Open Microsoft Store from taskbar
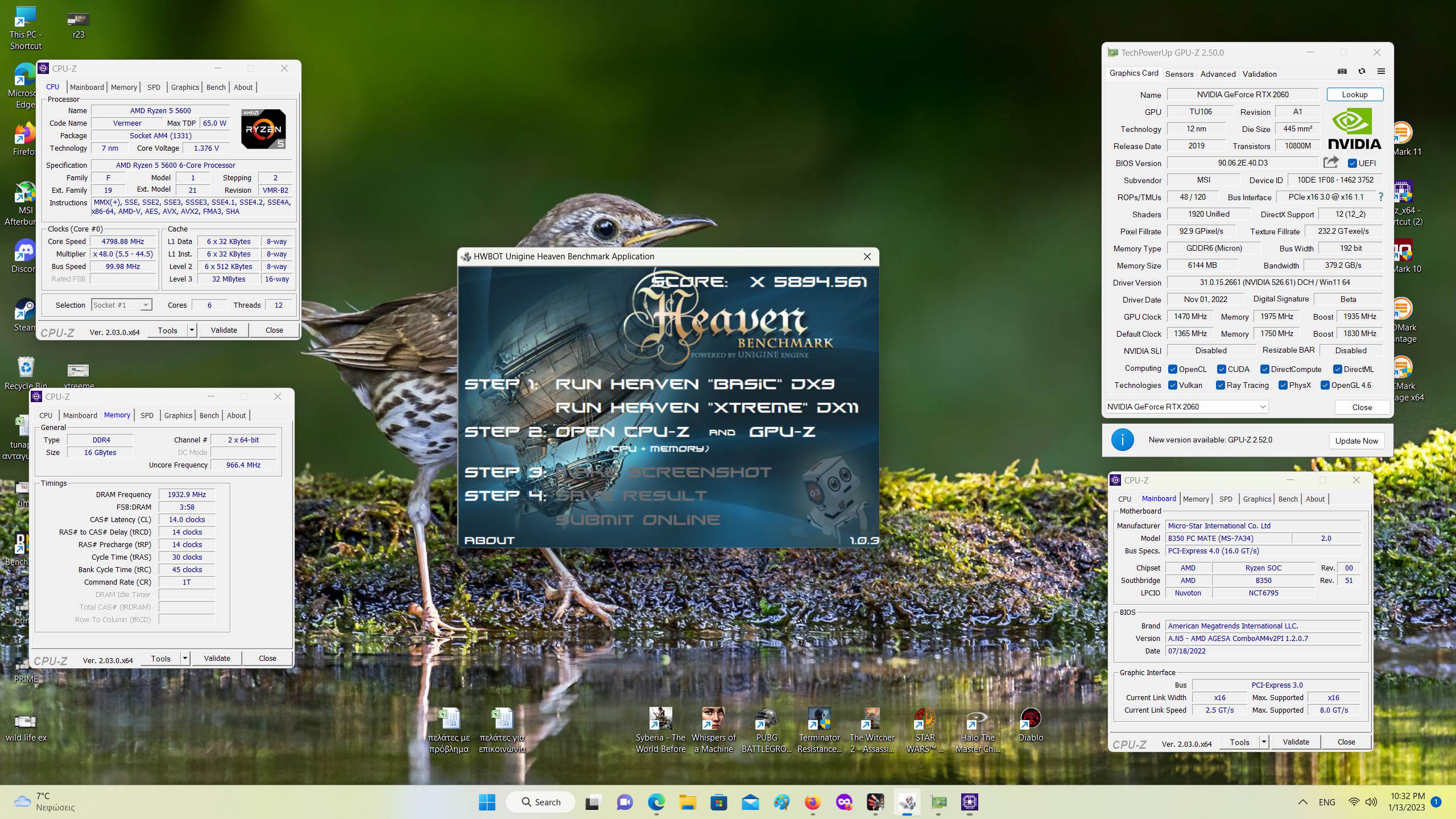The image size is (1456, 819). click(x=719, y=802)
